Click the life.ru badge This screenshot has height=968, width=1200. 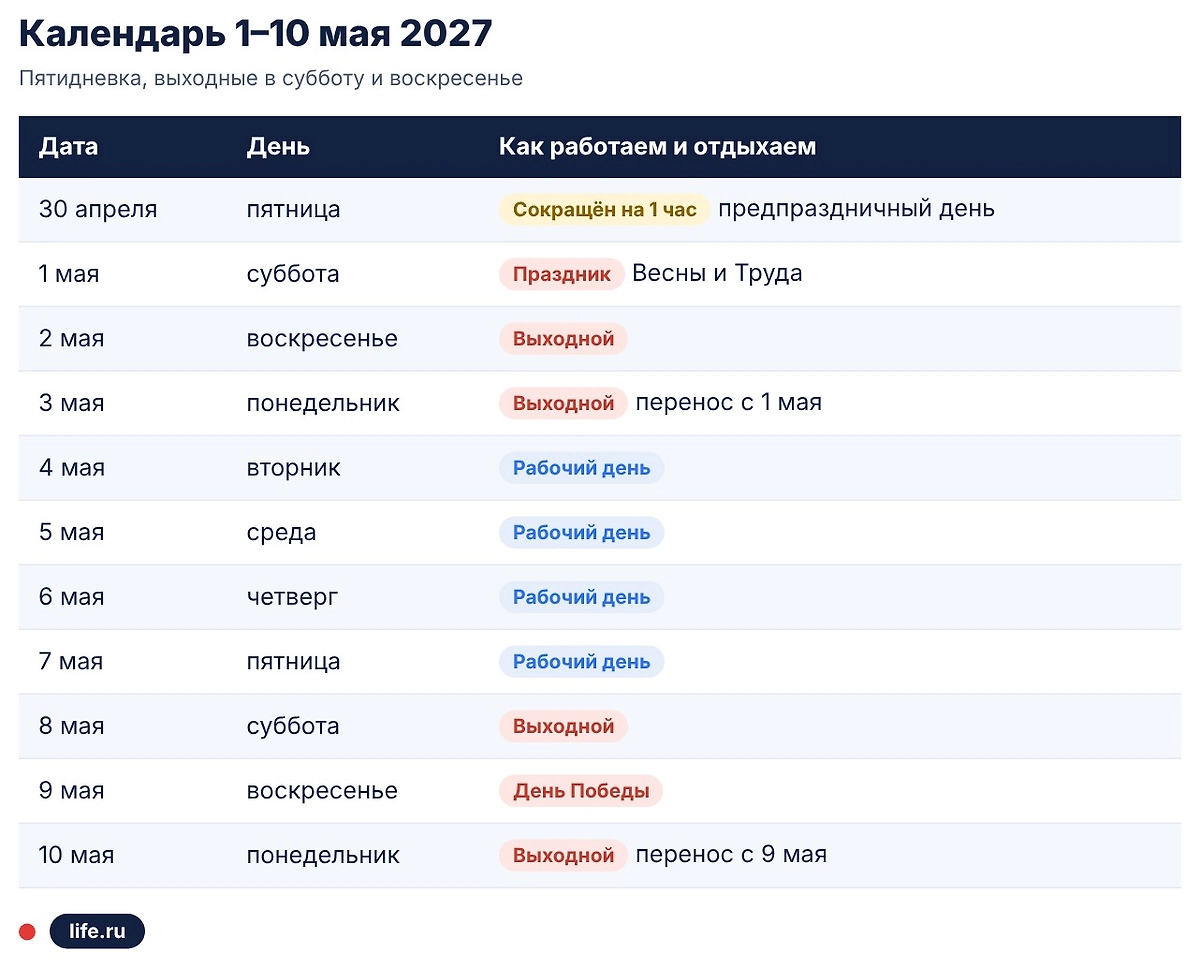coord(97,931)
